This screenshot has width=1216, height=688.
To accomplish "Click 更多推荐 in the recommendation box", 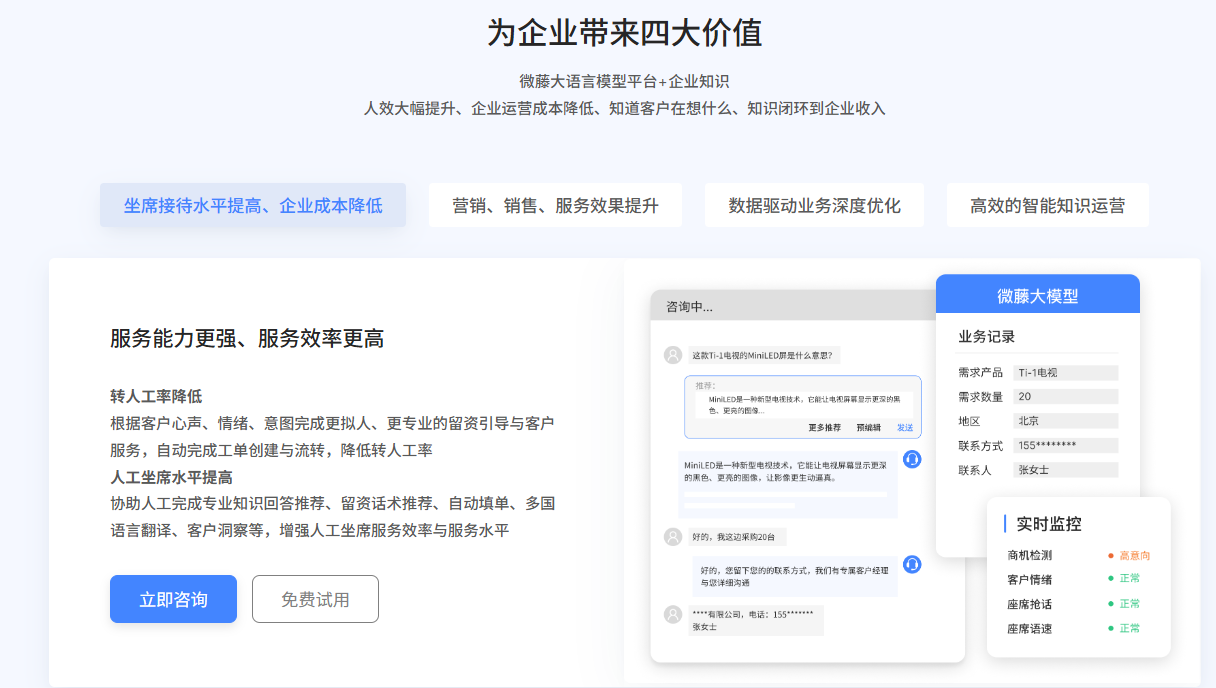I will tap(824, 427).
